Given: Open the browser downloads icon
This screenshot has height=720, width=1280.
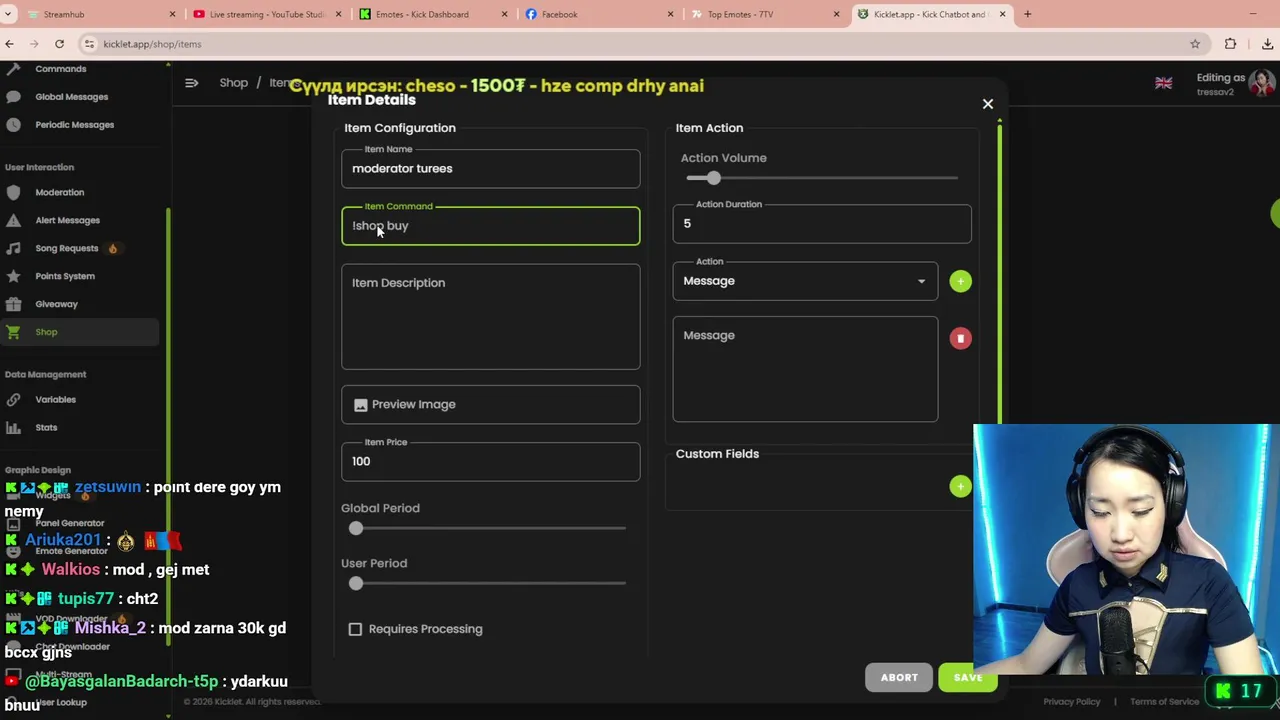Looking at the screenshot, I should [1267, 44].
